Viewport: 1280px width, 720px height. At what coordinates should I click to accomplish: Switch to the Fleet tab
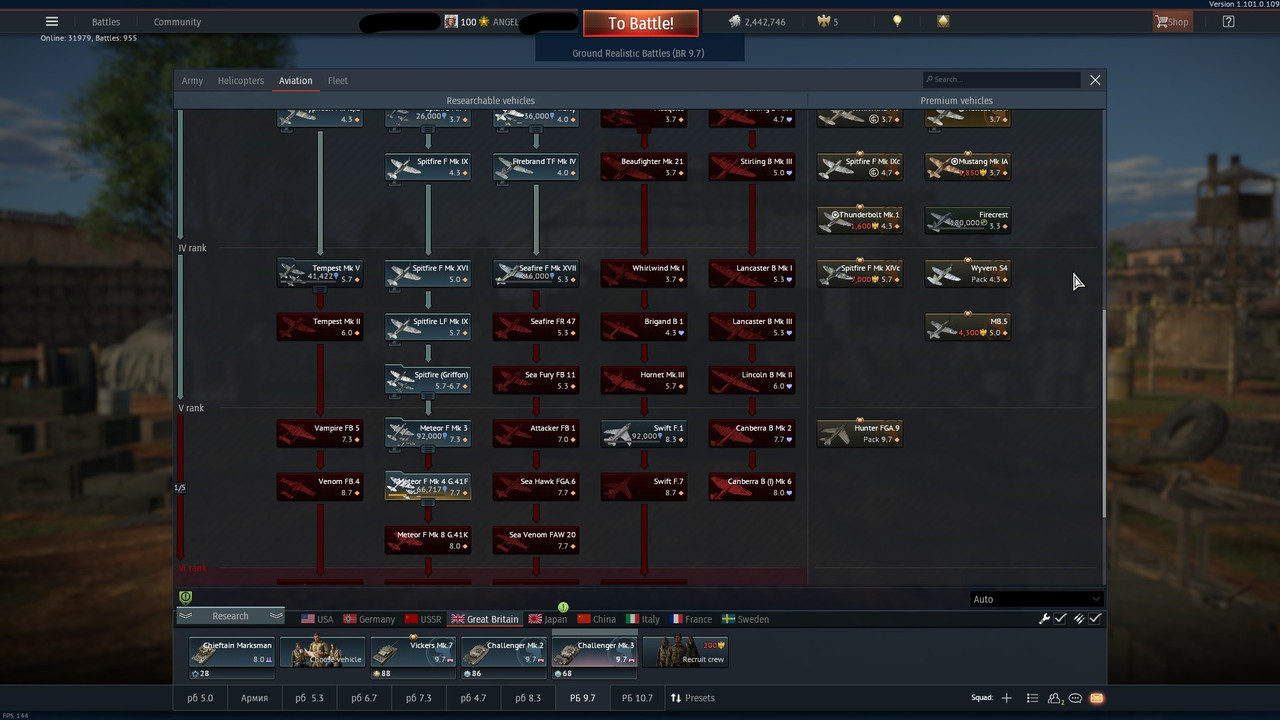(338, 80)
